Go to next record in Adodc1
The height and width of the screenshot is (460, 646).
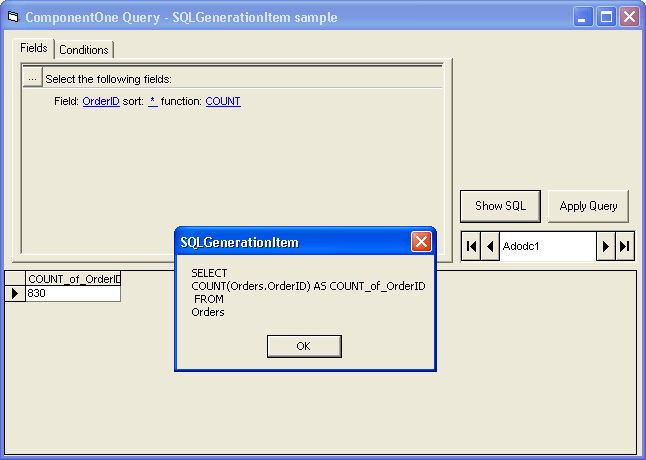606,246
